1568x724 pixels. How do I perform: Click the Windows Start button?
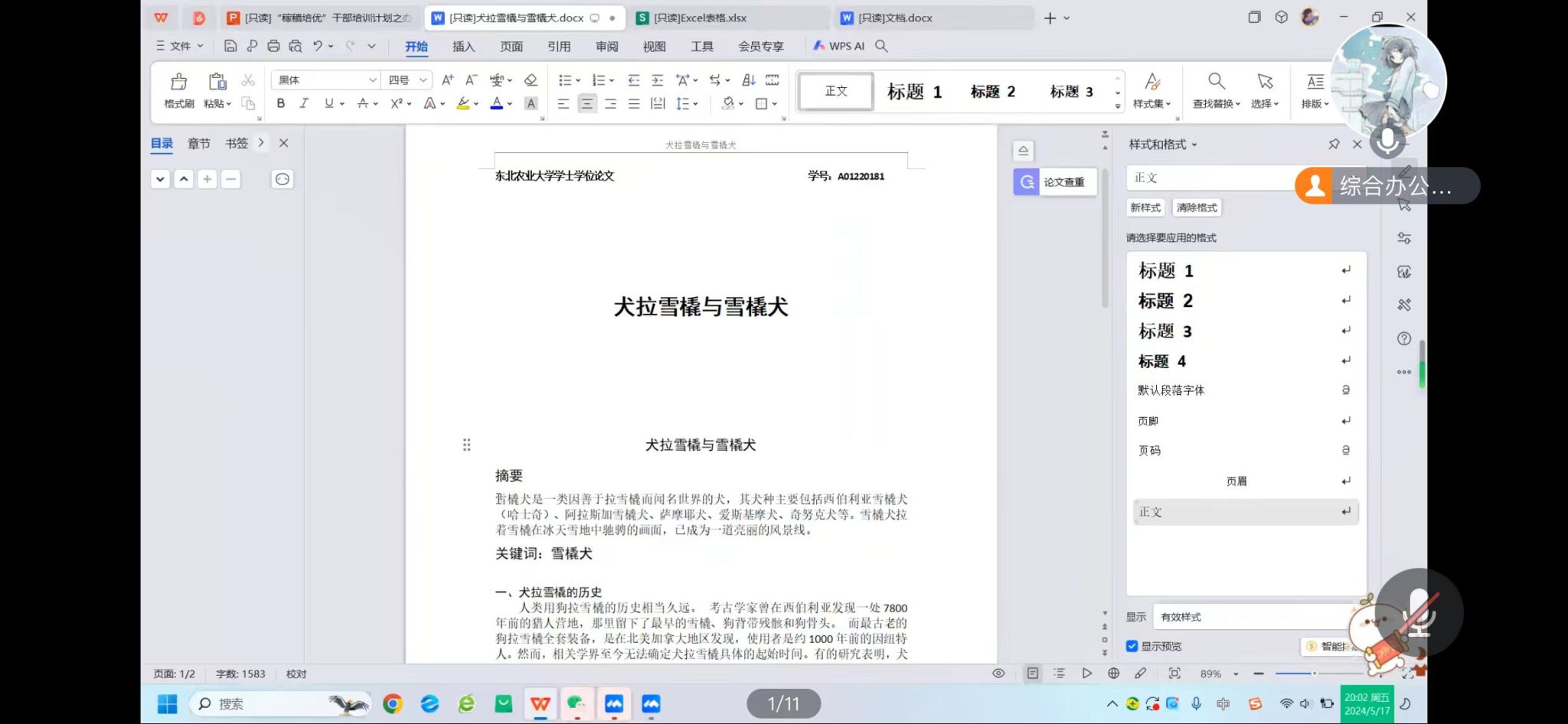click(x=167, y=703)
